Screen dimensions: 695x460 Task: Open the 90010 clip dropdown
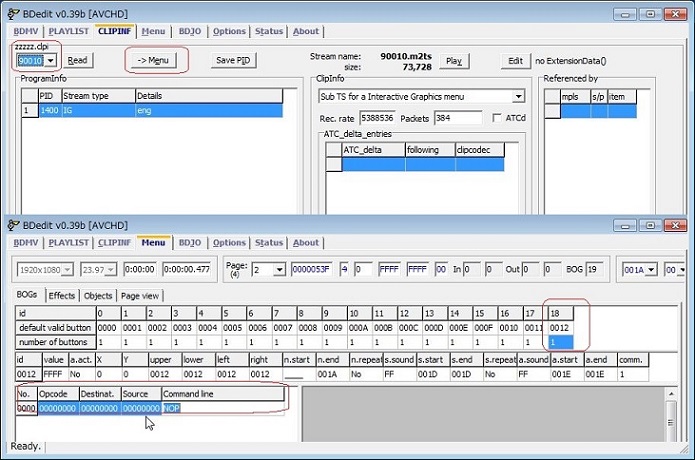point(51,60)
